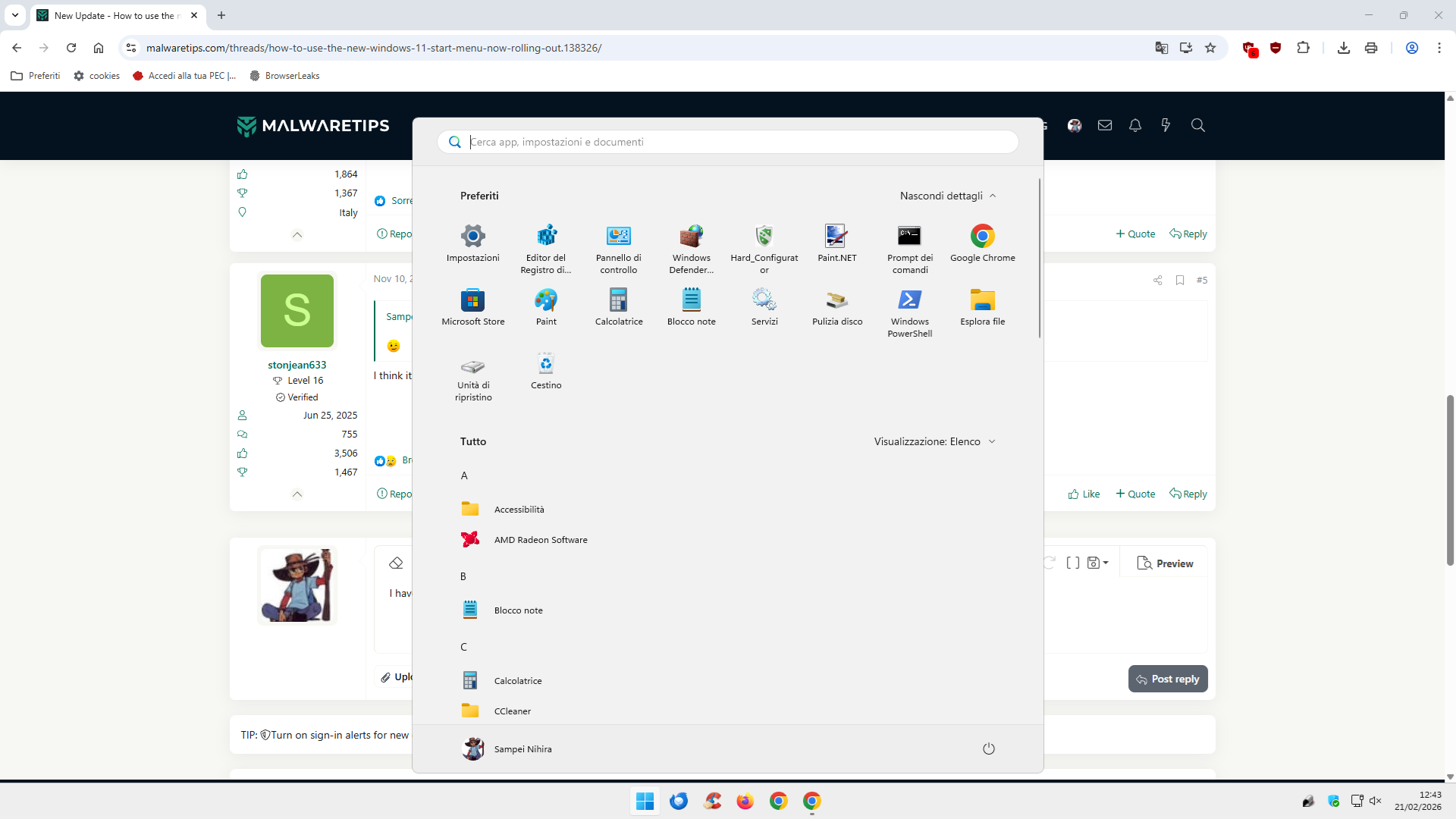Open Paint.NET from pinned apps

(x=836, y=243)
